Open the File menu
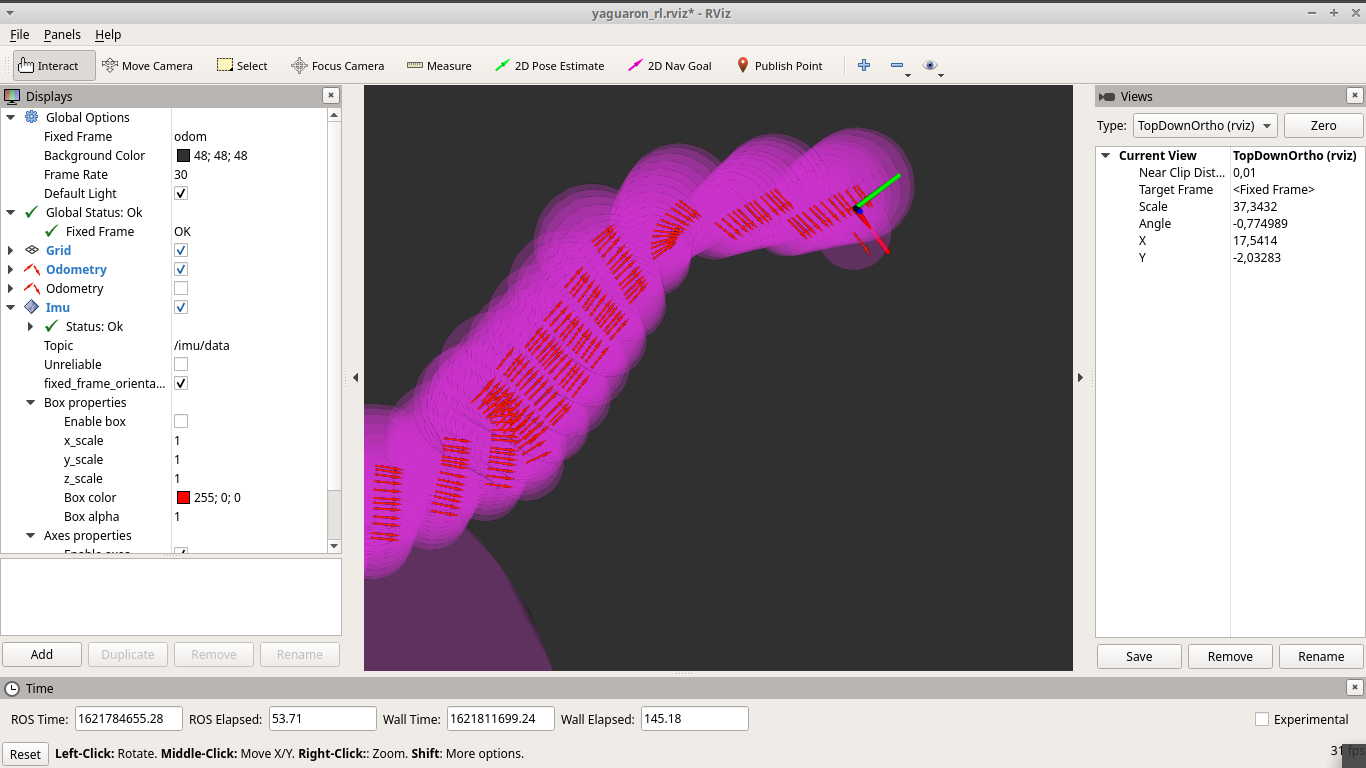The width and height of the screenshot is (1366, 768). pos(19,34)
